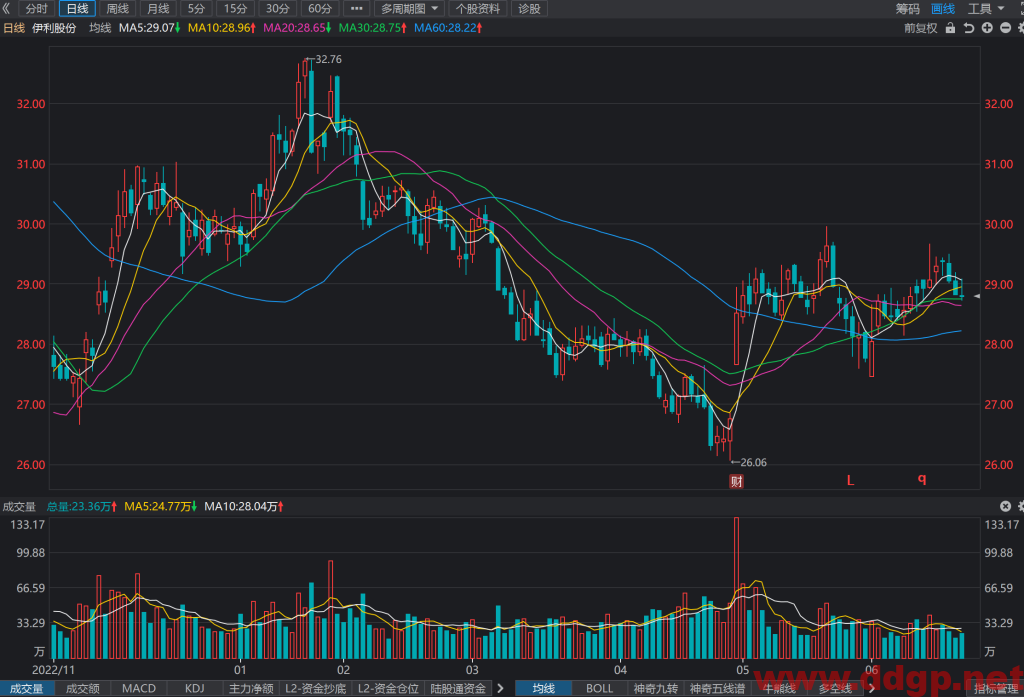Click the MA5 yellow moving-average legend
The image size is (1024, 697).
160,506
